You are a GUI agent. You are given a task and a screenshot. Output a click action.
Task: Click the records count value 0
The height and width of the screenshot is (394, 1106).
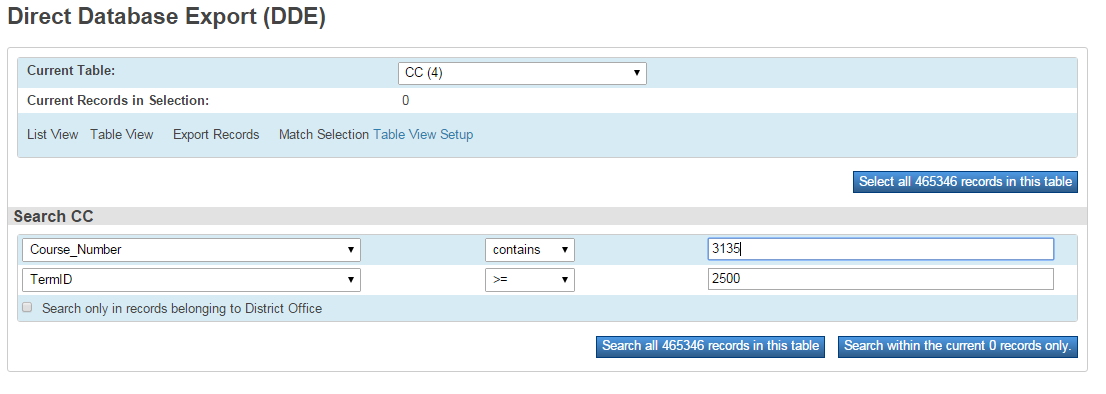point(406,101)
